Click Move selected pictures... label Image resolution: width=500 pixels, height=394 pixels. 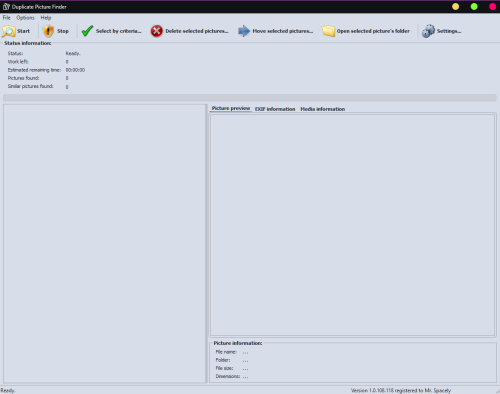click(x=283, y=31)
